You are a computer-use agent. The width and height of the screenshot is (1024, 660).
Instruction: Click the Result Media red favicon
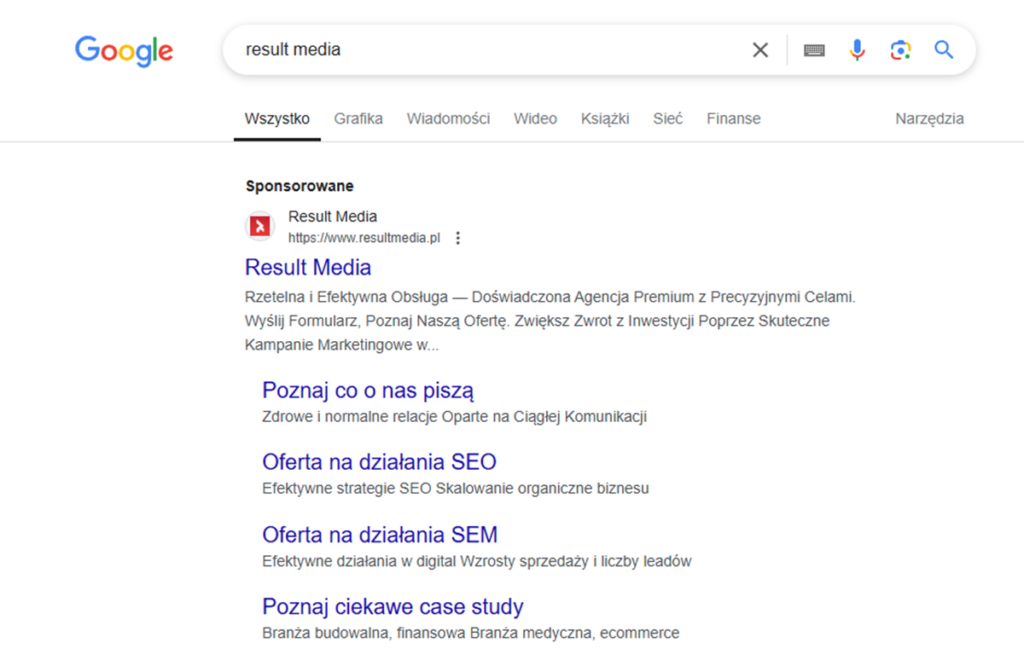pyautogui.click(x=260, y=226)
